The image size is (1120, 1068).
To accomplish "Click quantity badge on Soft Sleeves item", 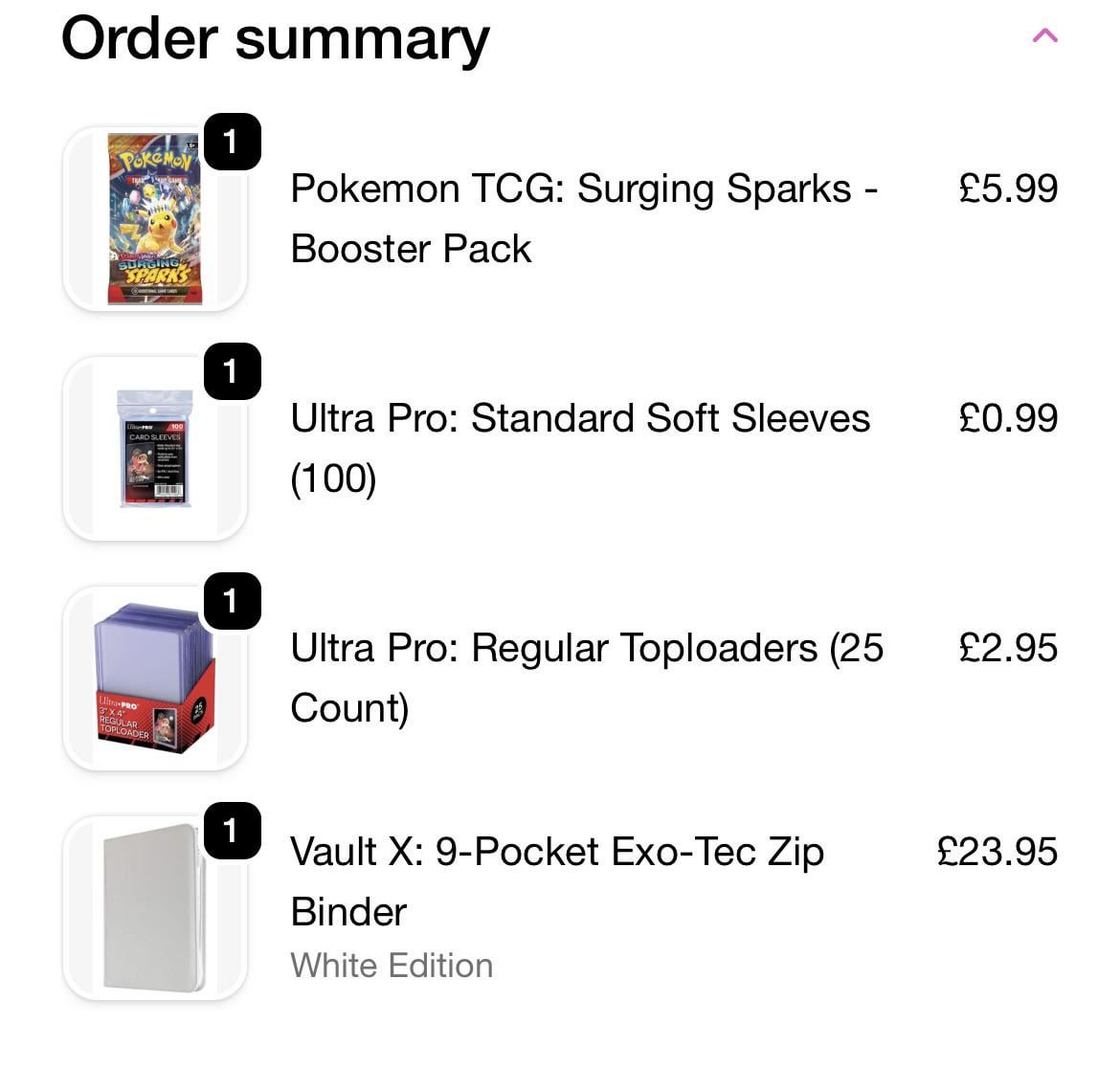I will click(232, 371).
